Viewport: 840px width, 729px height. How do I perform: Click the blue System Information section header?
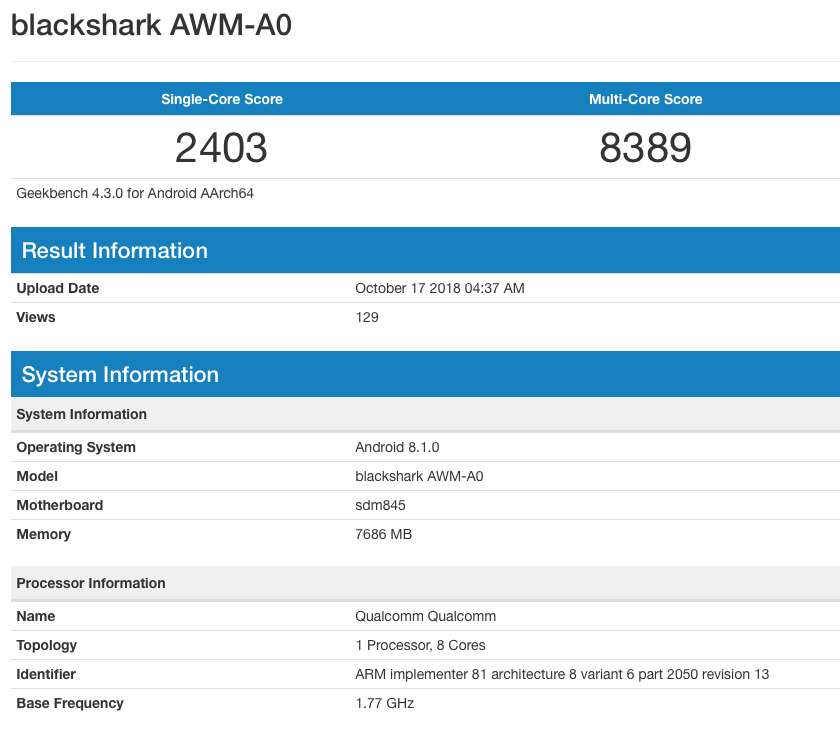pos(120,374)
